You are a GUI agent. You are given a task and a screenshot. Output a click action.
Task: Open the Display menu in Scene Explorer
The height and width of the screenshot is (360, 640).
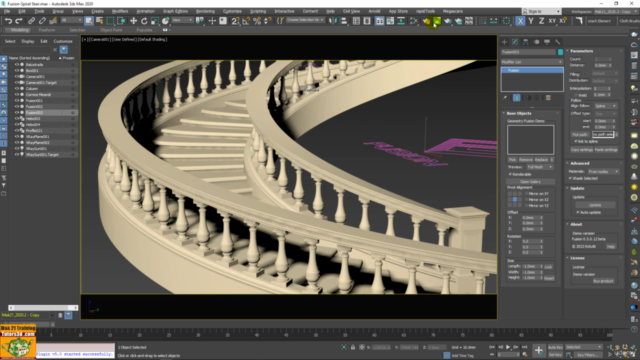click(28, 41)
